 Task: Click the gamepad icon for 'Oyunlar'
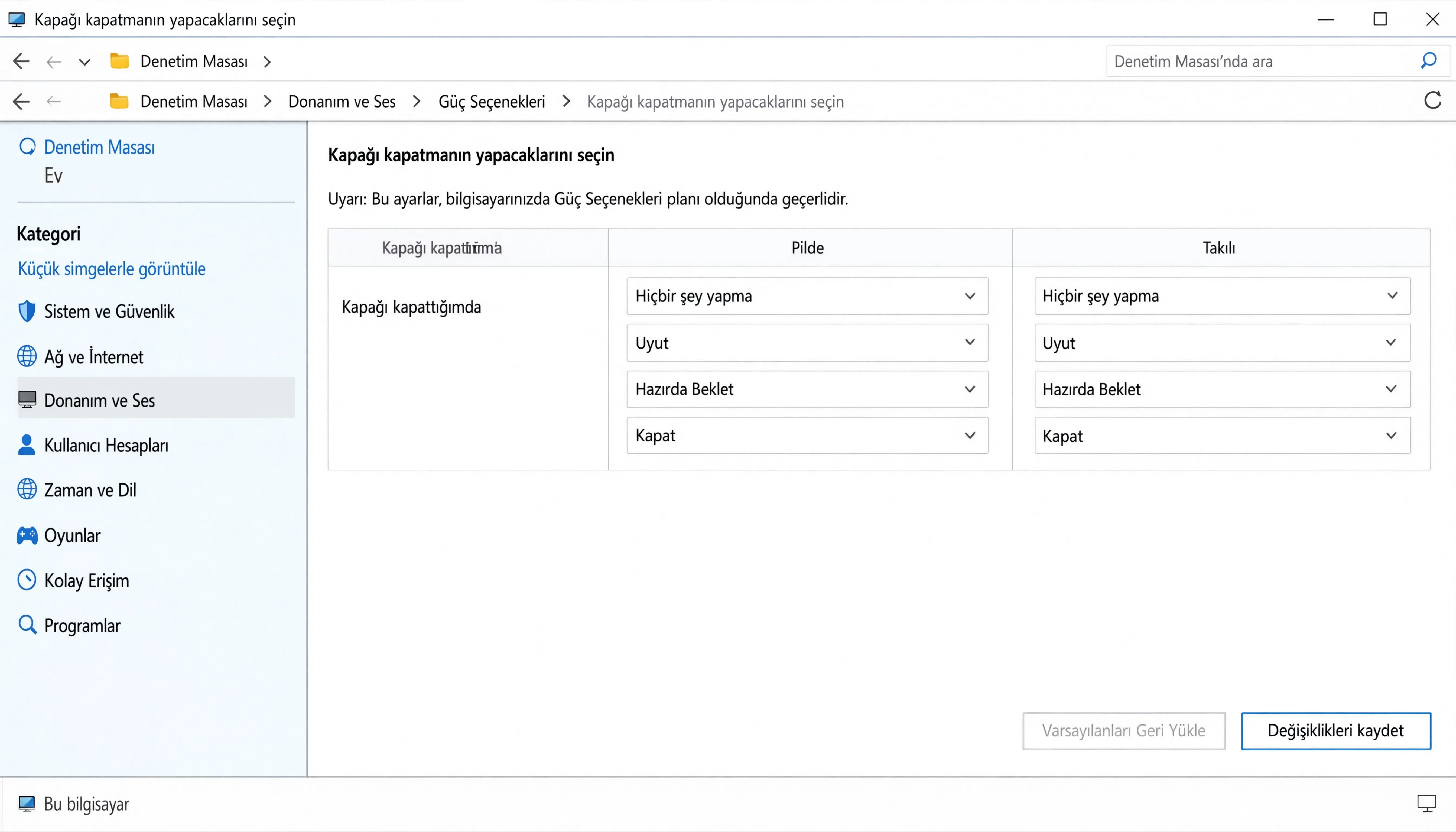[x=27, y=535]
